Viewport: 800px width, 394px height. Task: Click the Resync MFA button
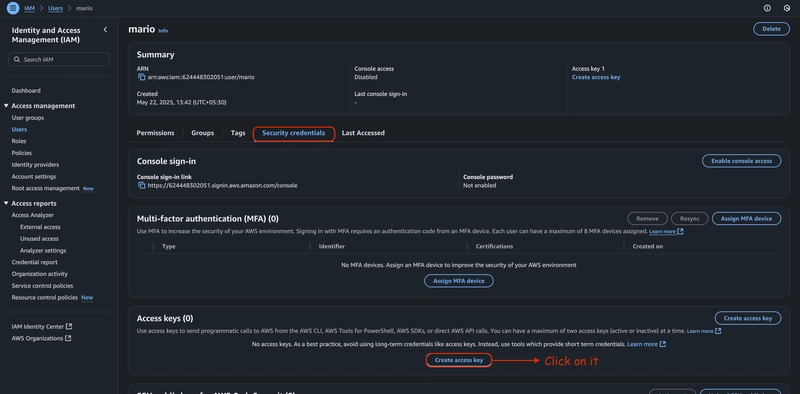[689, 218]
